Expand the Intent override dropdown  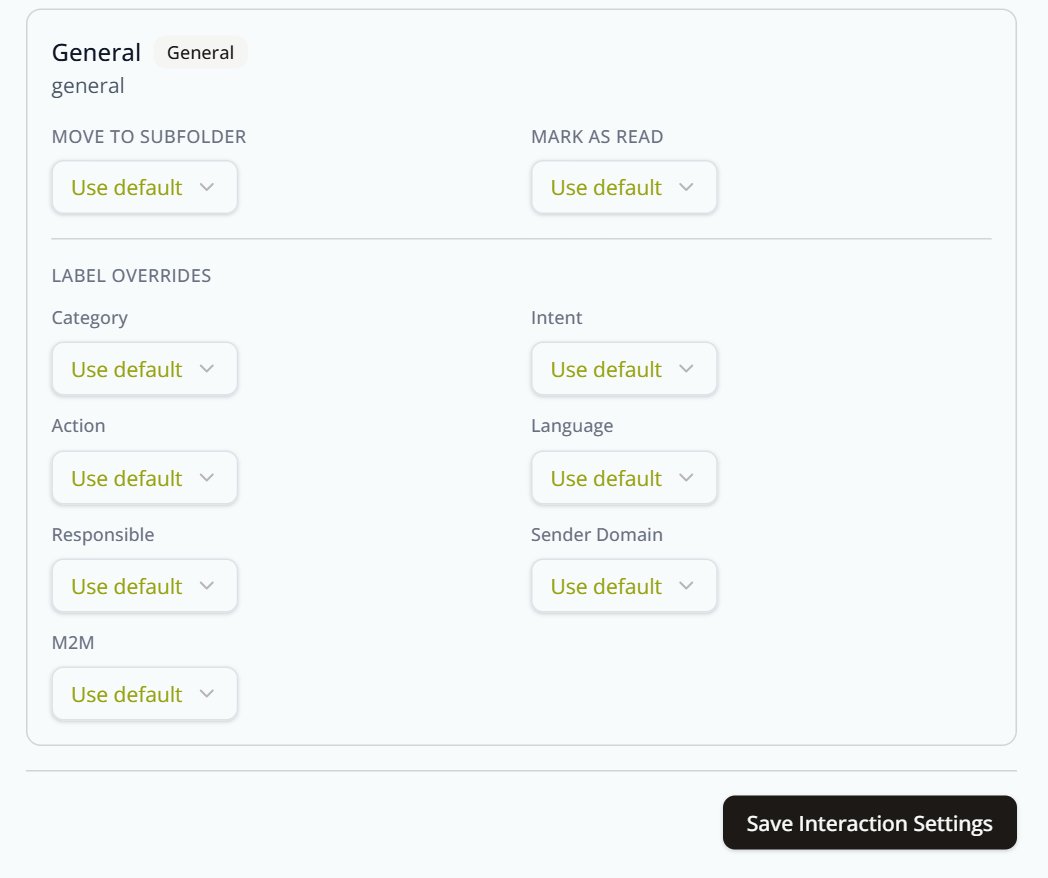coord(624,369)
